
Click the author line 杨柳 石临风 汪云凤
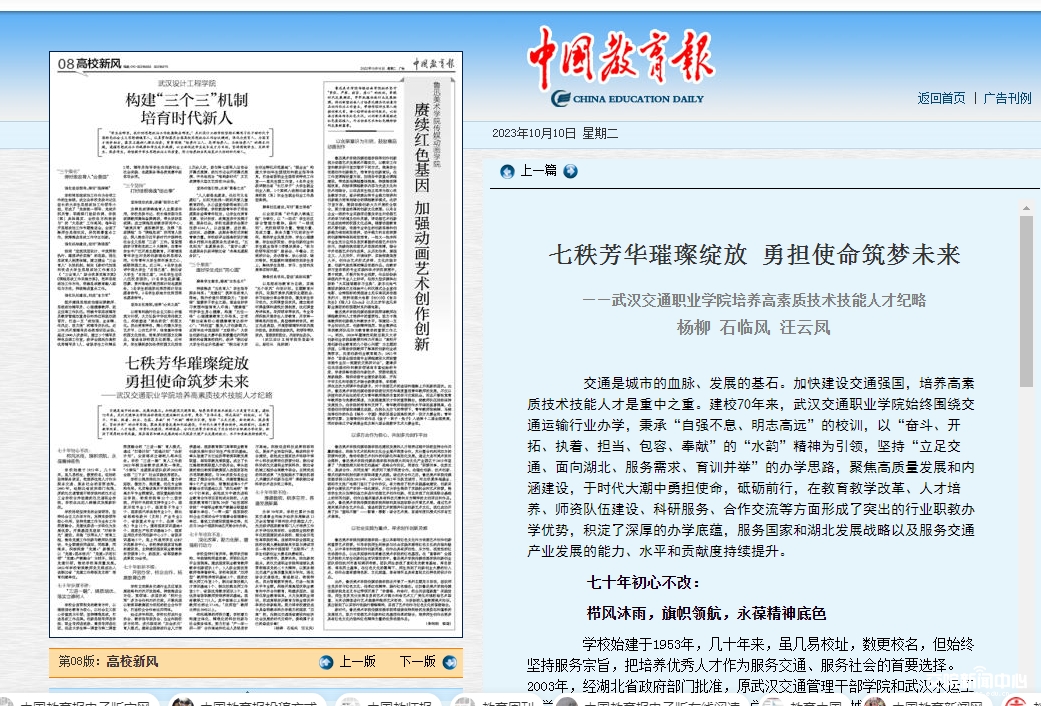pyautogui.click(x=754, y=327)
